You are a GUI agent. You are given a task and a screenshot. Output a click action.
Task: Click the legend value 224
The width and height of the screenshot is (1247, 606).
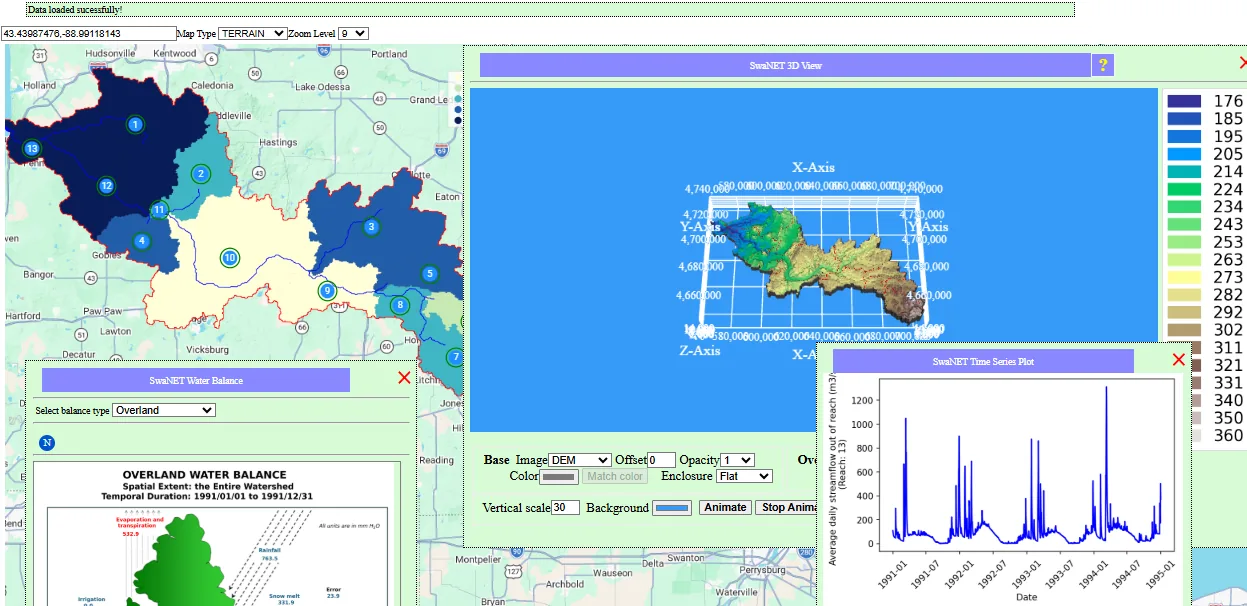coord(1228,189)
